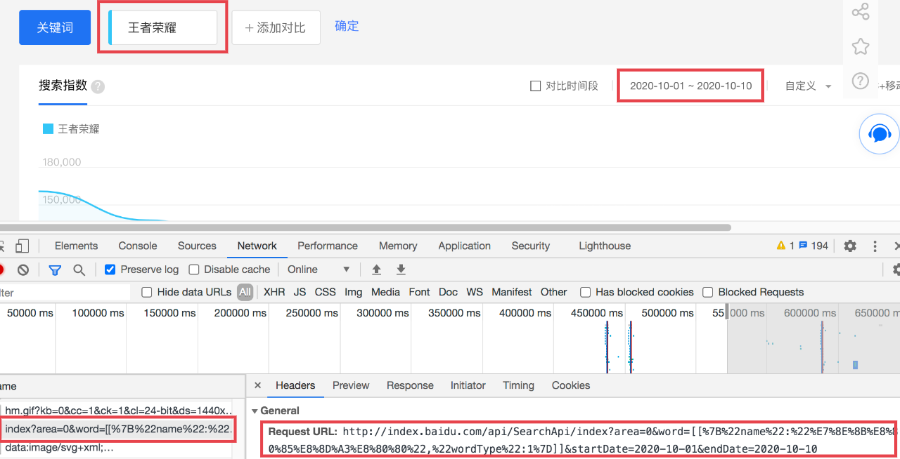
Task: Open the Sources tab
Action: [x=197, y=246]
